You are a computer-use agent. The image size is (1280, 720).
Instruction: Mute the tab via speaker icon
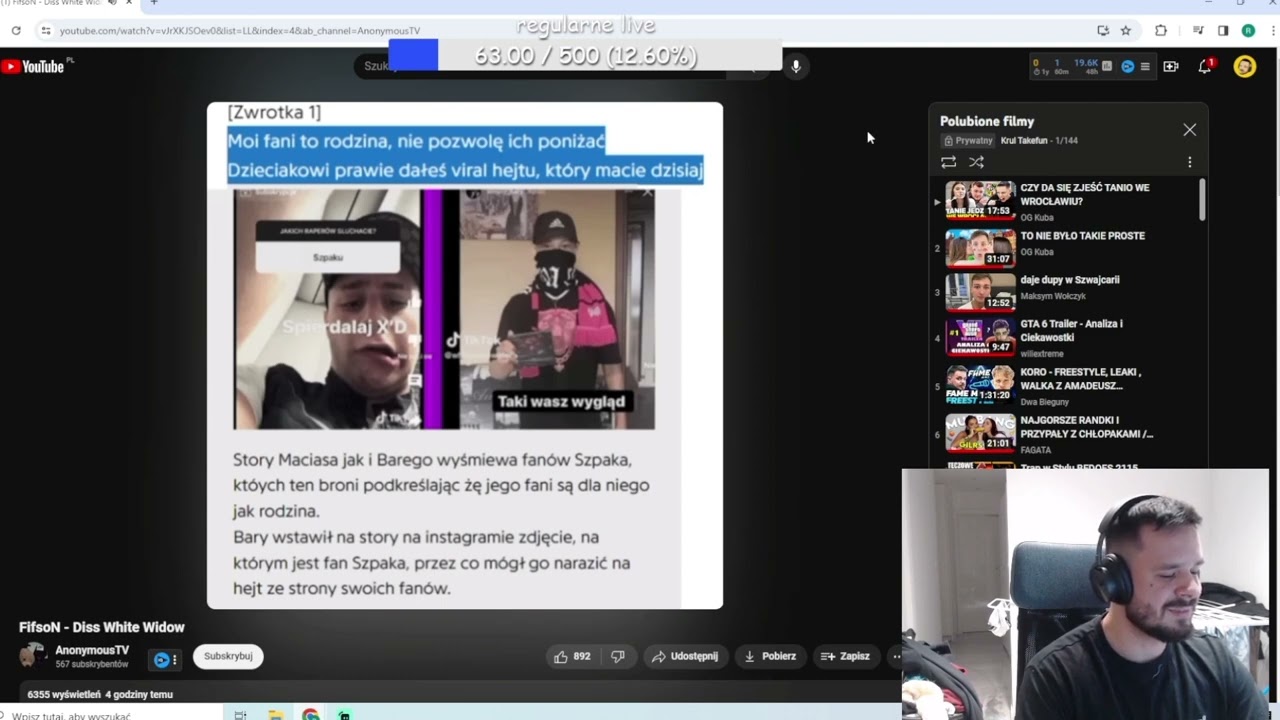pos(112,3)
